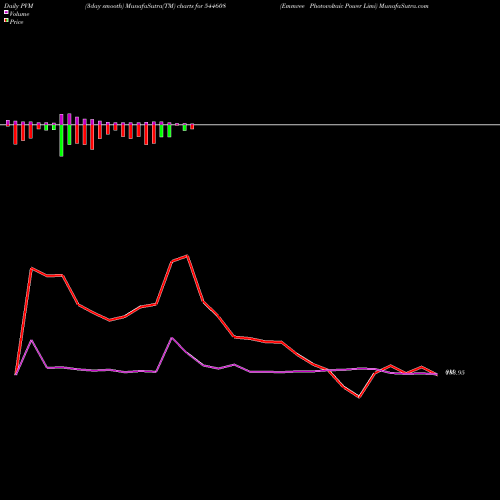Click the tallest green volume bar
Viewport: 500px width, 500px height.
point(61,140)
